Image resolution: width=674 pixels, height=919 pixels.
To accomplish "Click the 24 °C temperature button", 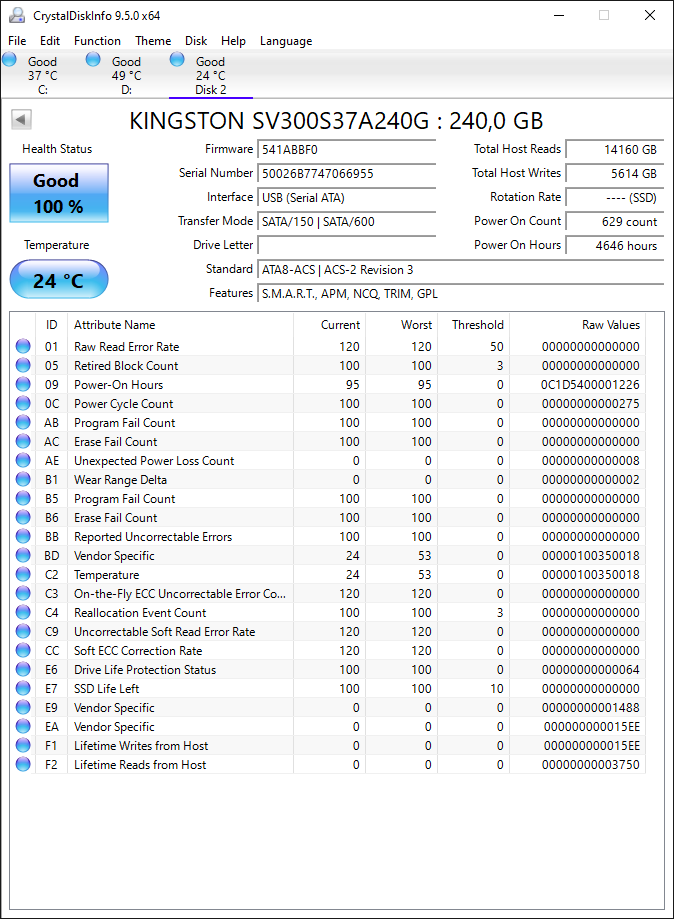I will coord(59,280).
